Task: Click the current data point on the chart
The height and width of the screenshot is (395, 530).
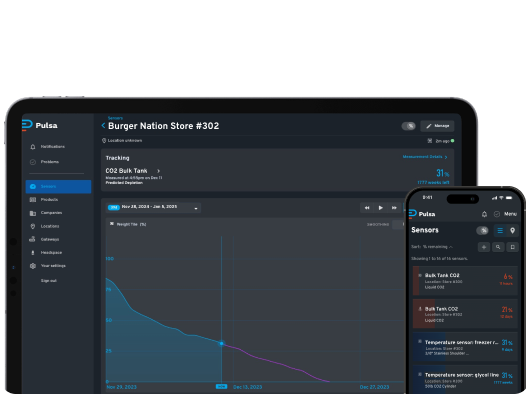Action: 222,344
